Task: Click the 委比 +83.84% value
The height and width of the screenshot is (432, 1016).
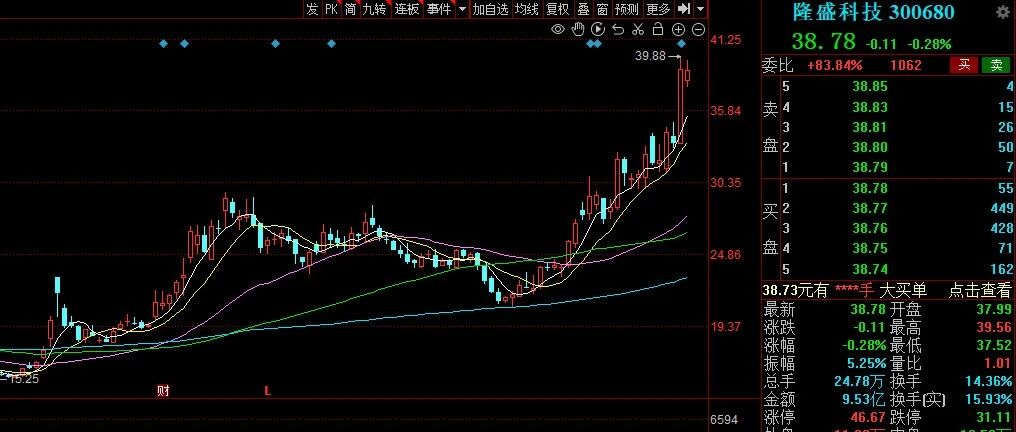Action: point(835,65)
